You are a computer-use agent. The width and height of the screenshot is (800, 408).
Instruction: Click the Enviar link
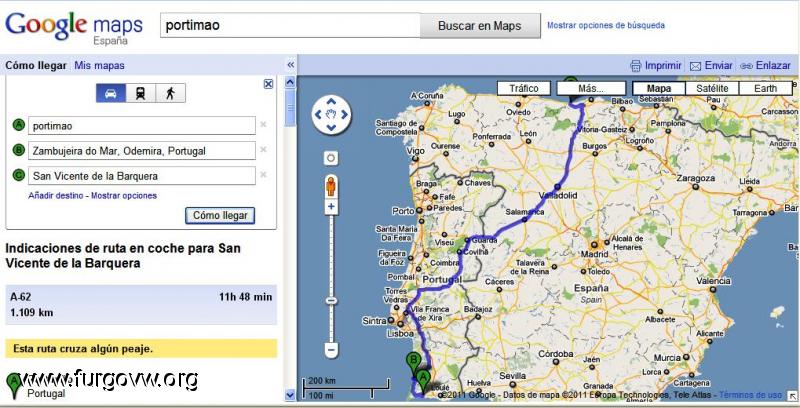click(x=718, y=65)
